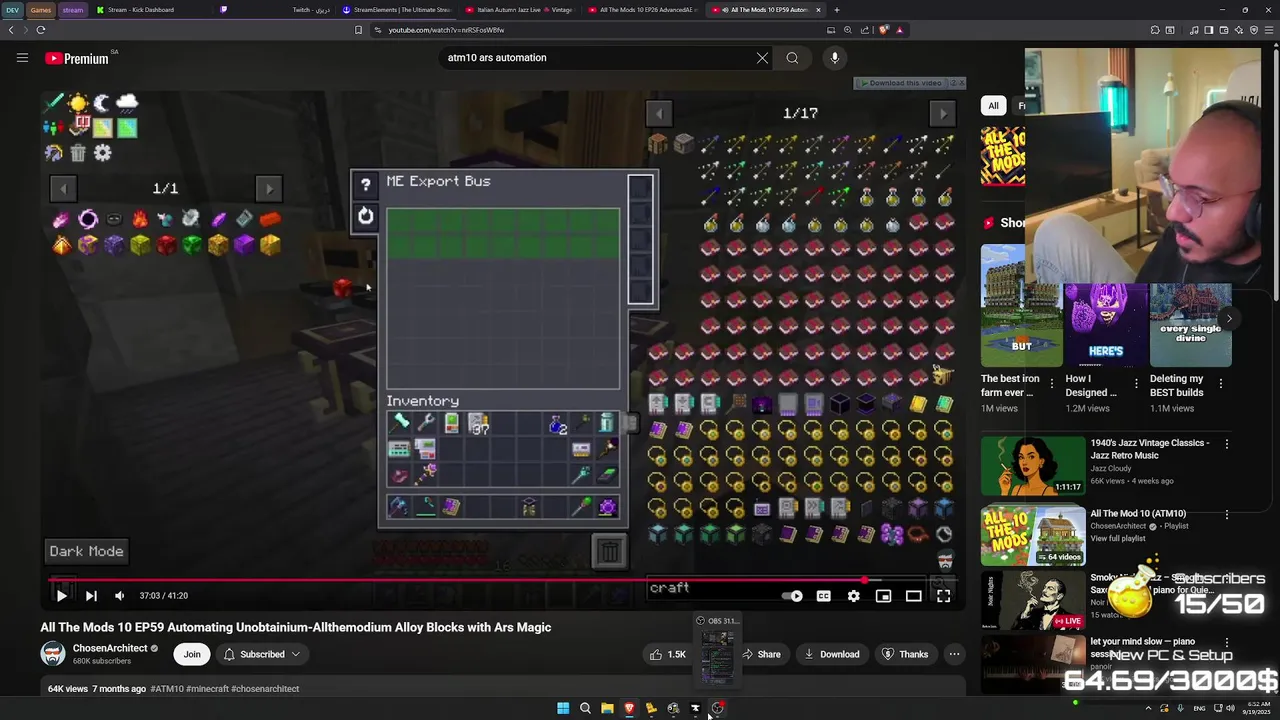Open a new browser tab with plus
This screenshot has height=720, width=1280.
(x=836, y=10)
